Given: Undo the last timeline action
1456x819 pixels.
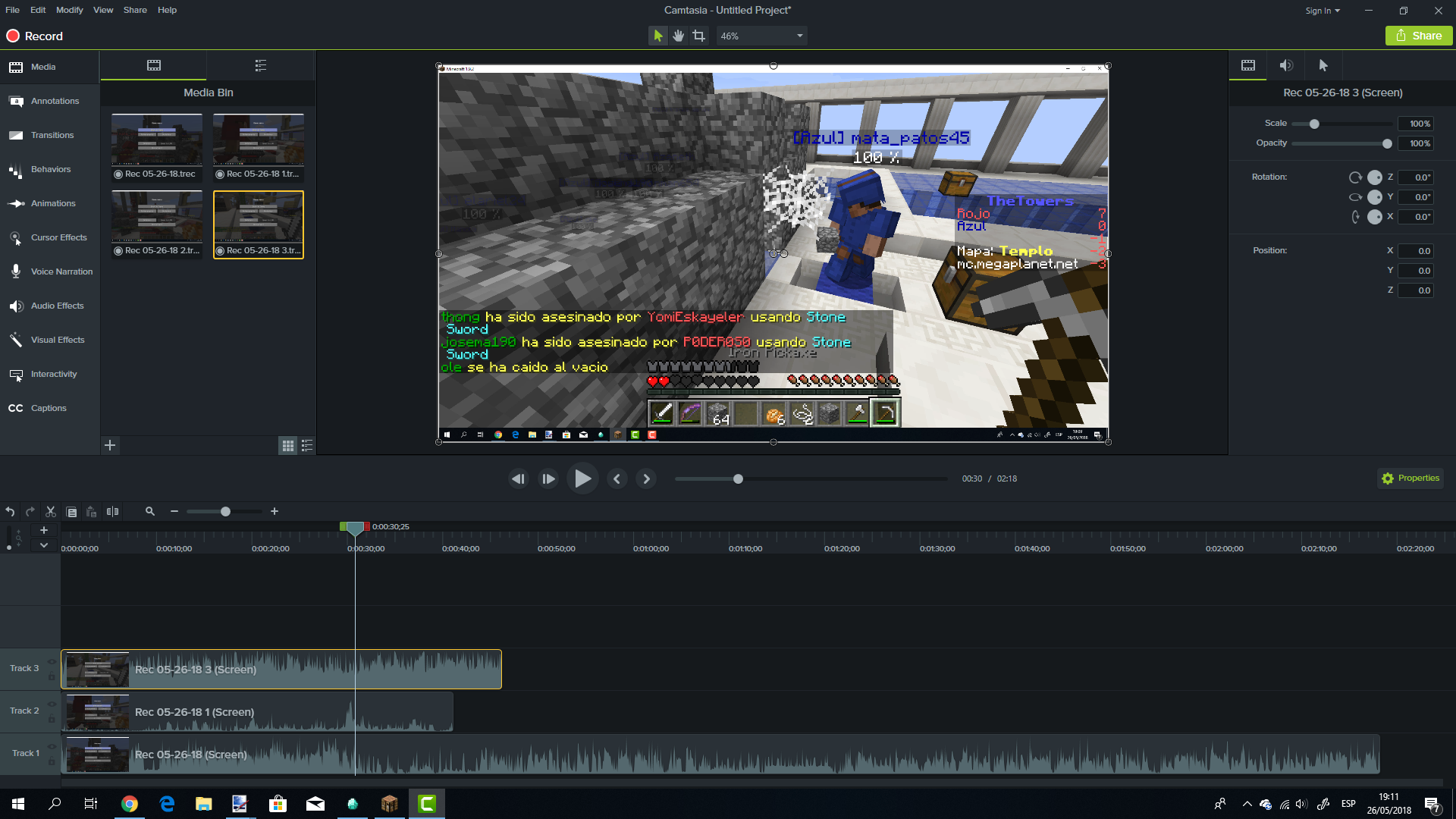Looking at the screenshot, I should tap(10, 512).
